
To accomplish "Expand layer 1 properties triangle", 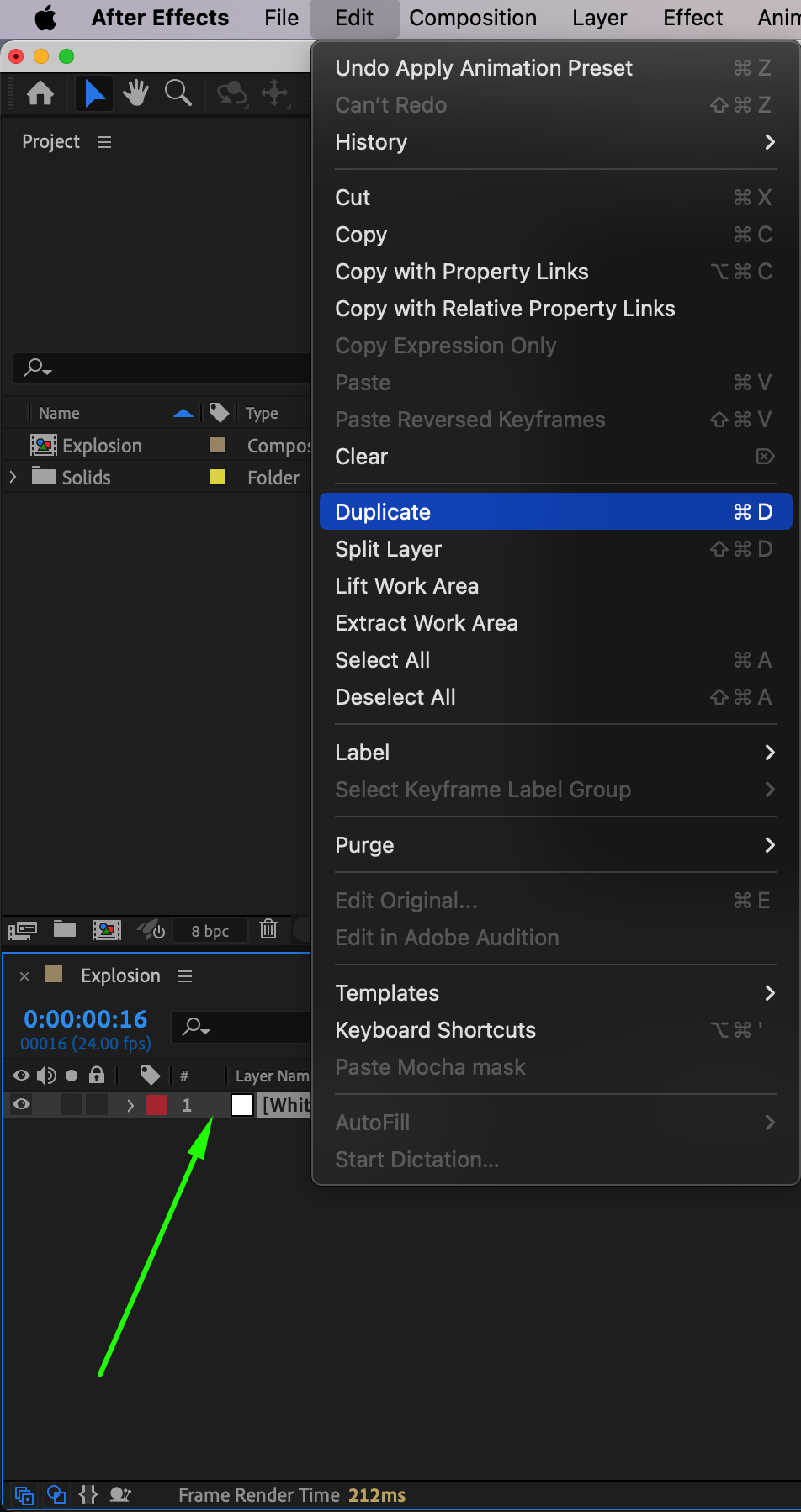I will pyautogui.click(x=130, y=1105).
